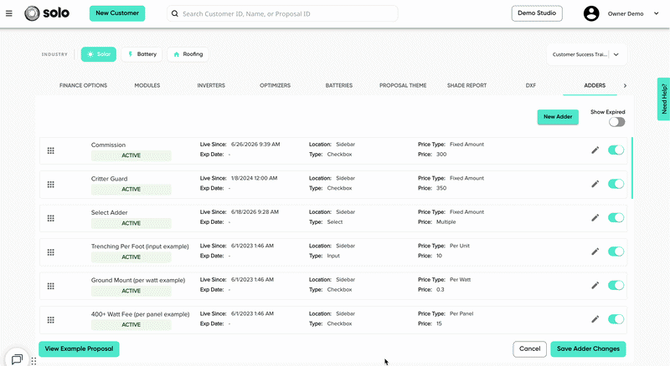Image resolution: width=670 pixels, height=366 pixels.
Task: Grab the drag handle for Select Adder
Action: coord(50,218)
